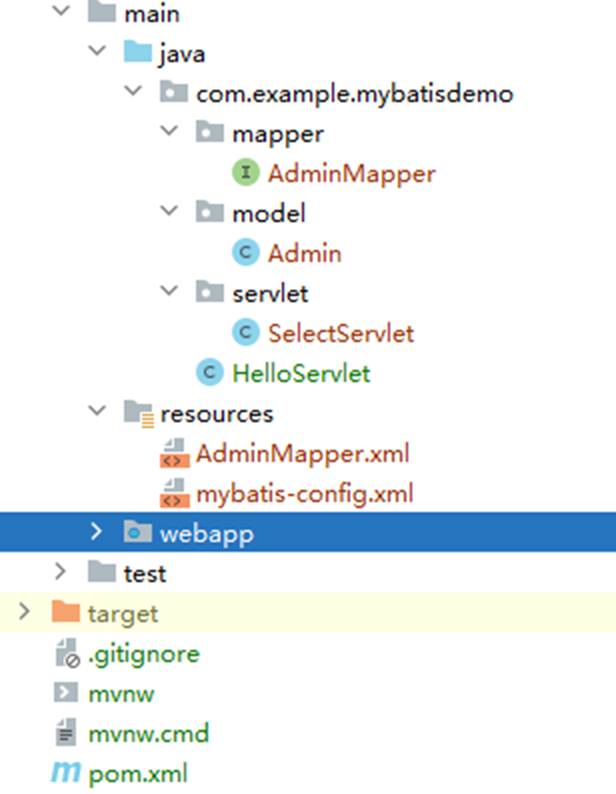Select the 'servlet' package label
The width and height of the screenshot is (616, 794).
point(270,294)
